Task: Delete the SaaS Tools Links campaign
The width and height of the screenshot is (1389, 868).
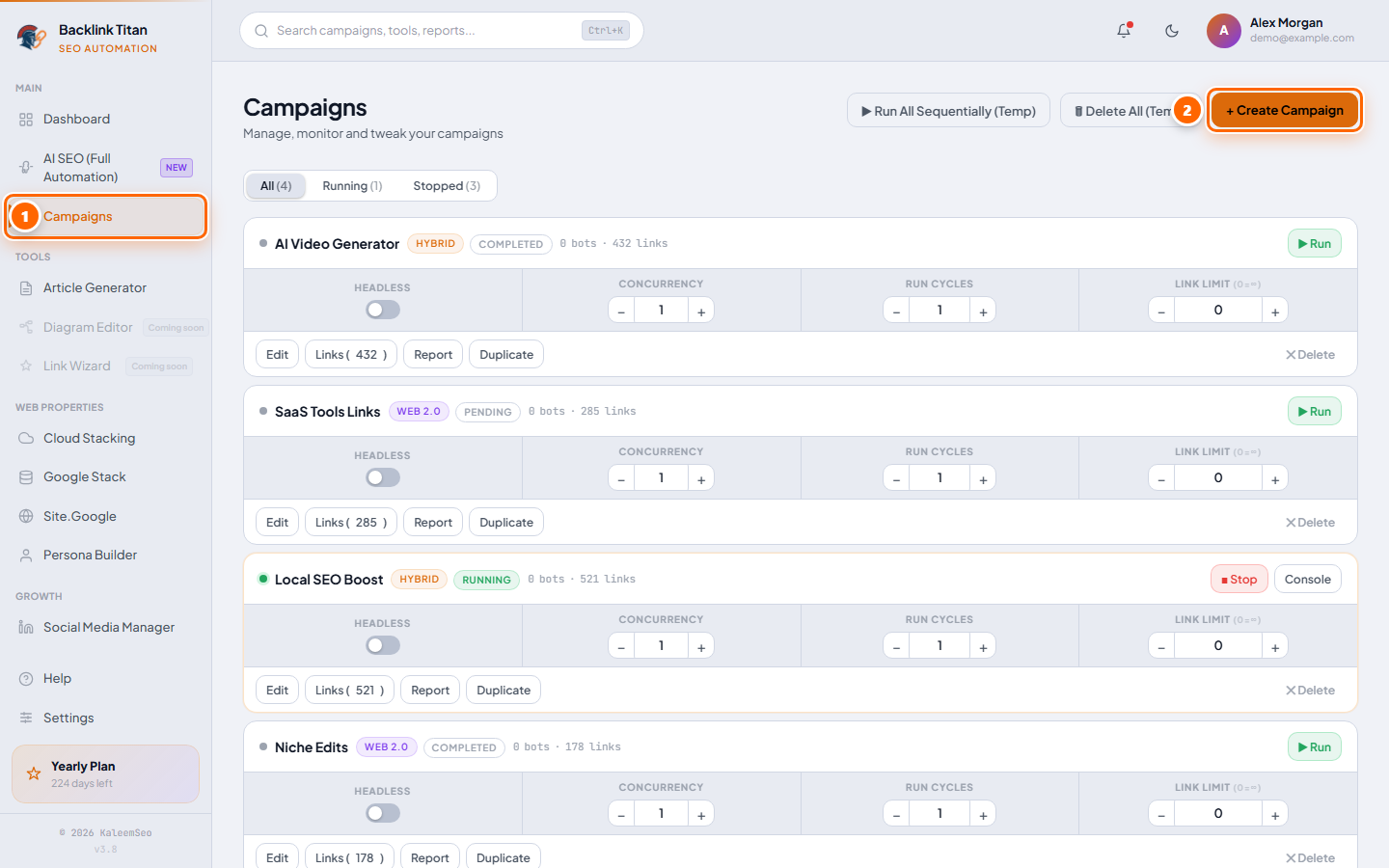Action: click(1311, 523)
